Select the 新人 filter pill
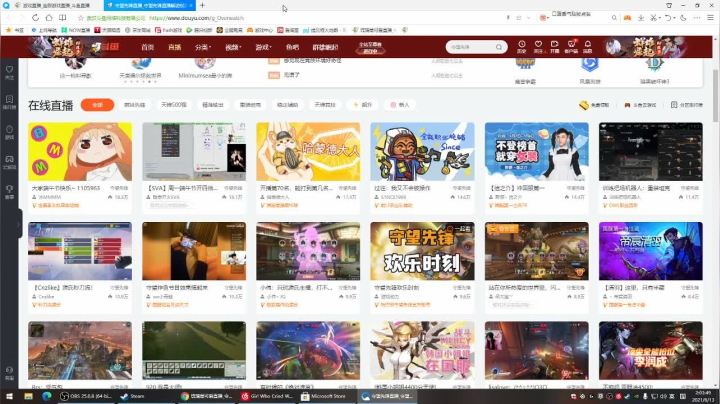 coord(399,105)
